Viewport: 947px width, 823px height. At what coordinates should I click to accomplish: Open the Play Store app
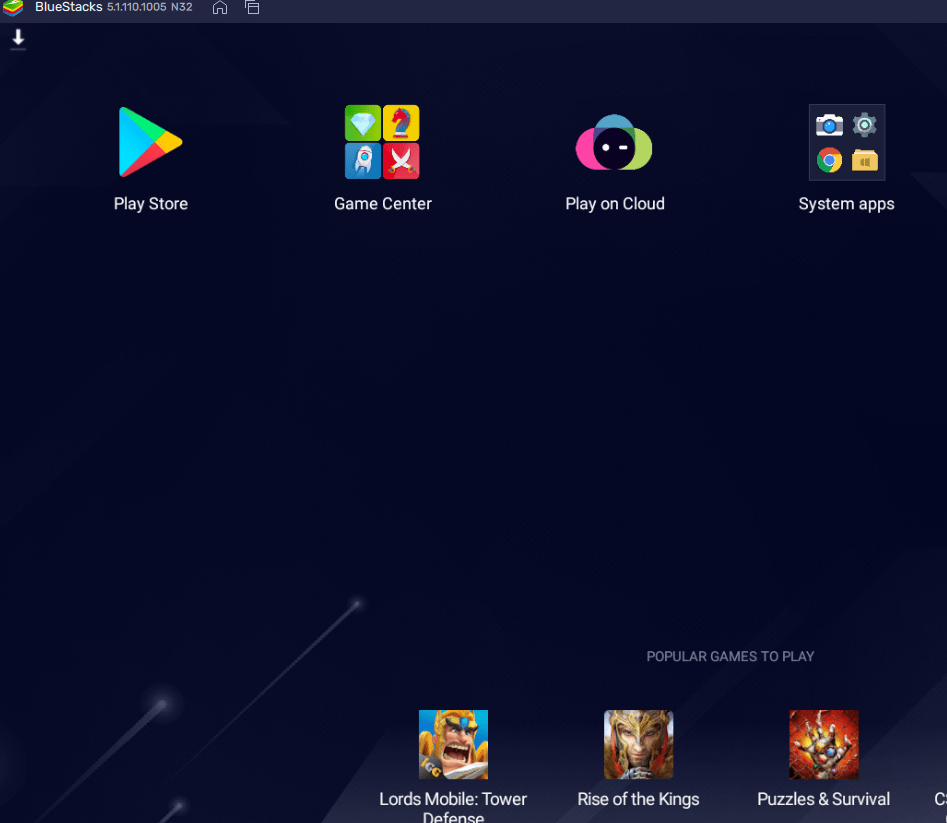click(150, 143)
